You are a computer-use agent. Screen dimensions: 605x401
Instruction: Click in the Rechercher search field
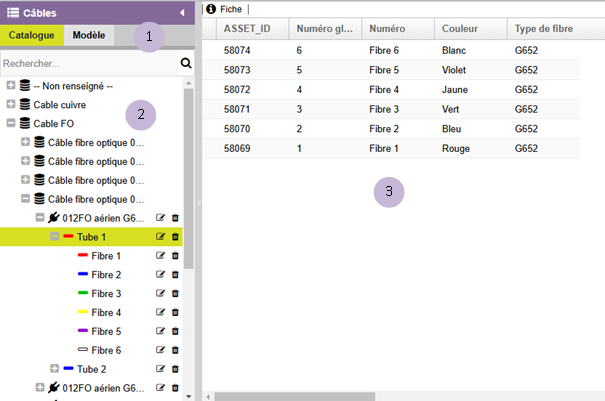pyautogui.click(x=88, y=63)
